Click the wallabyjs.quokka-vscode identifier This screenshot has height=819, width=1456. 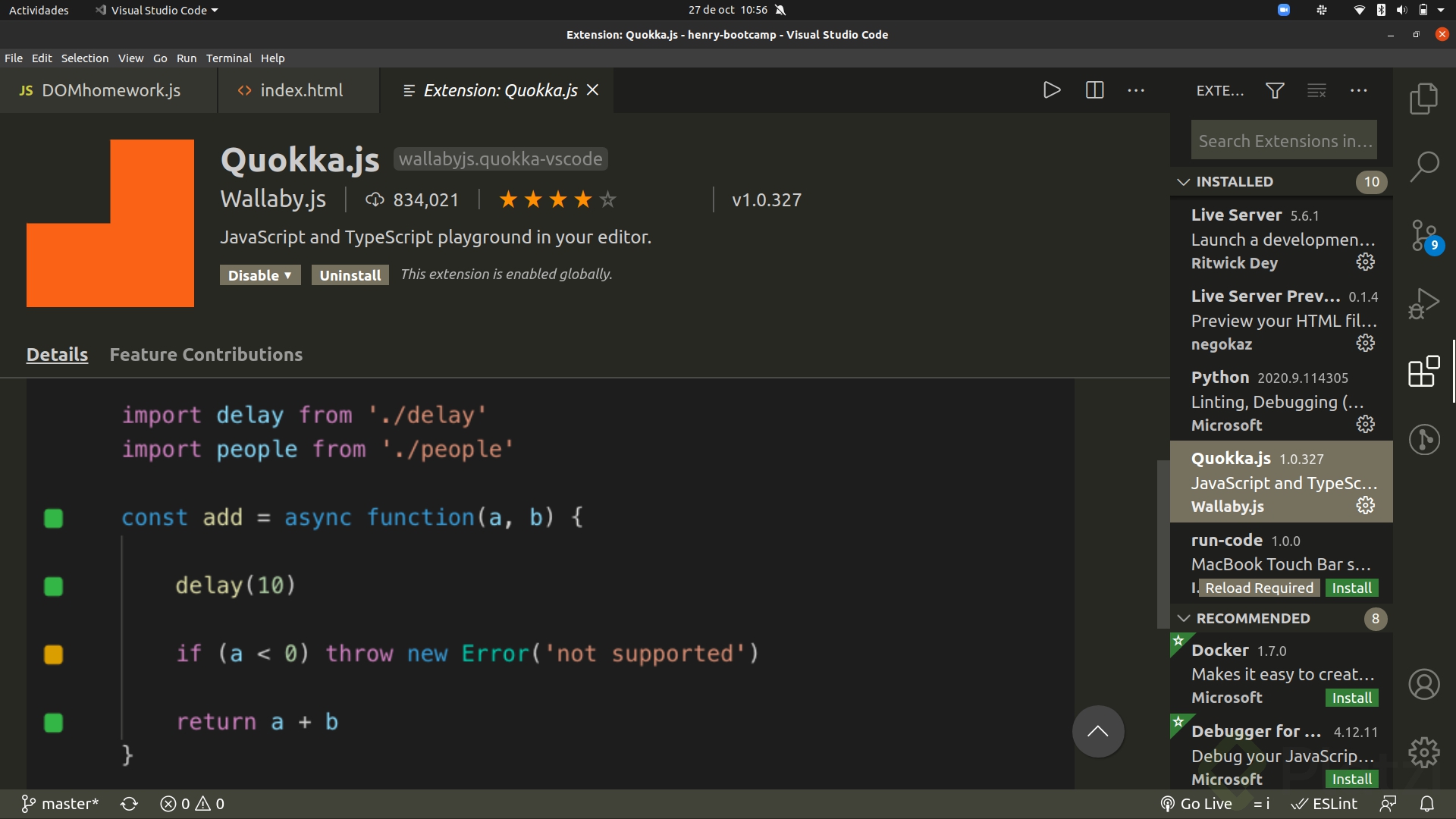[500, 159]
